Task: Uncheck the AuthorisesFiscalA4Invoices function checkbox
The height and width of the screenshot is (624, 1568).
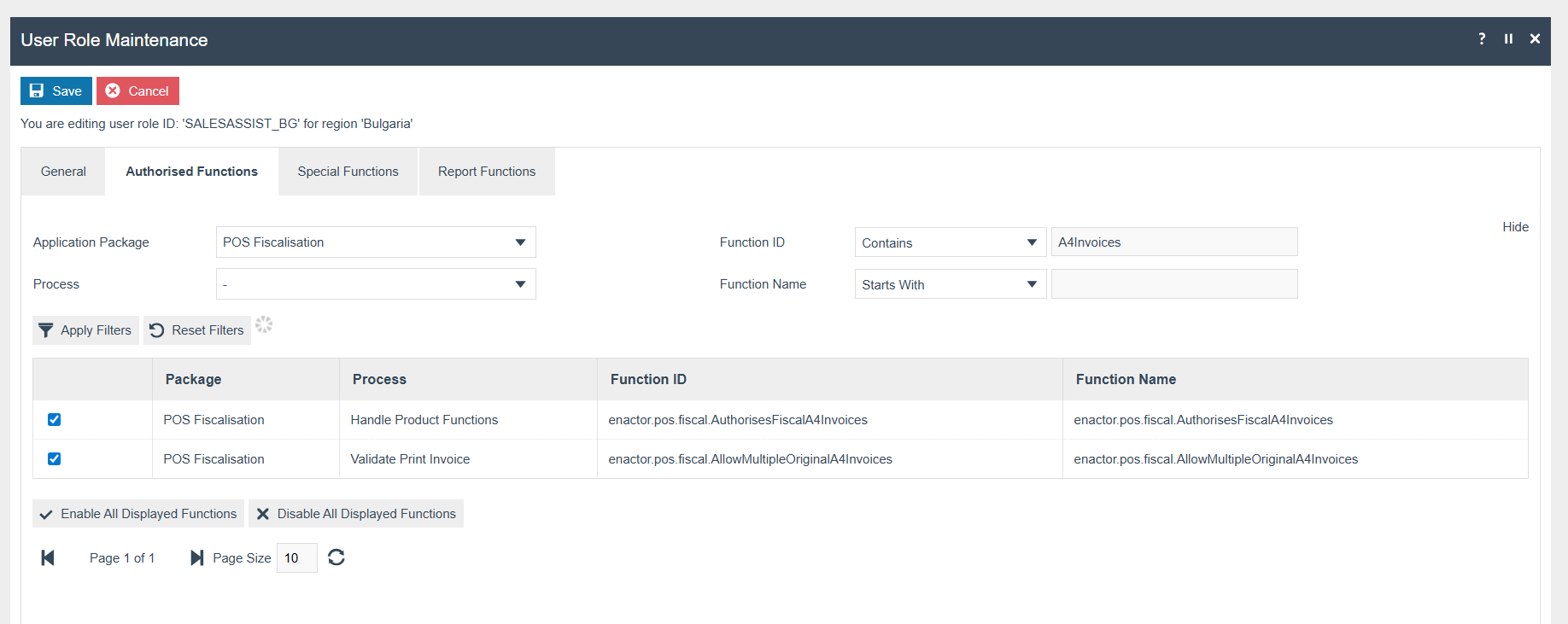Action: [55, 420]
